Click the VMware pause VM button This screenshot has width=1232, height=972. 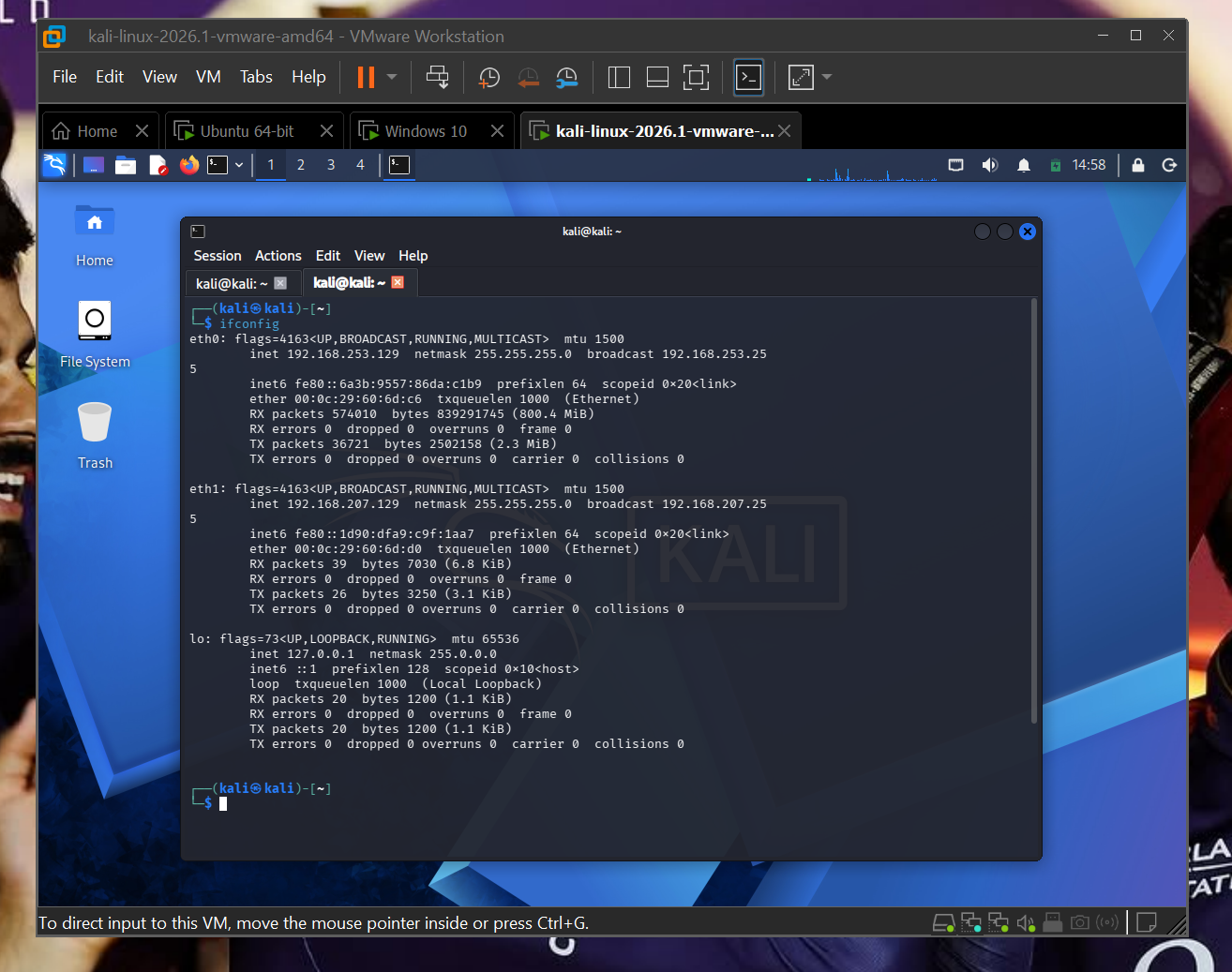[366, 77]
